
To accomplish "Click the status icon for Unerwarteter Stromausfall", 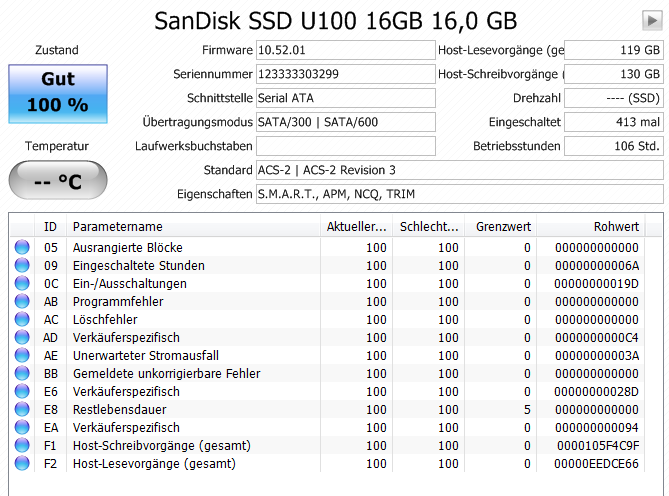I will coord(22,355).
